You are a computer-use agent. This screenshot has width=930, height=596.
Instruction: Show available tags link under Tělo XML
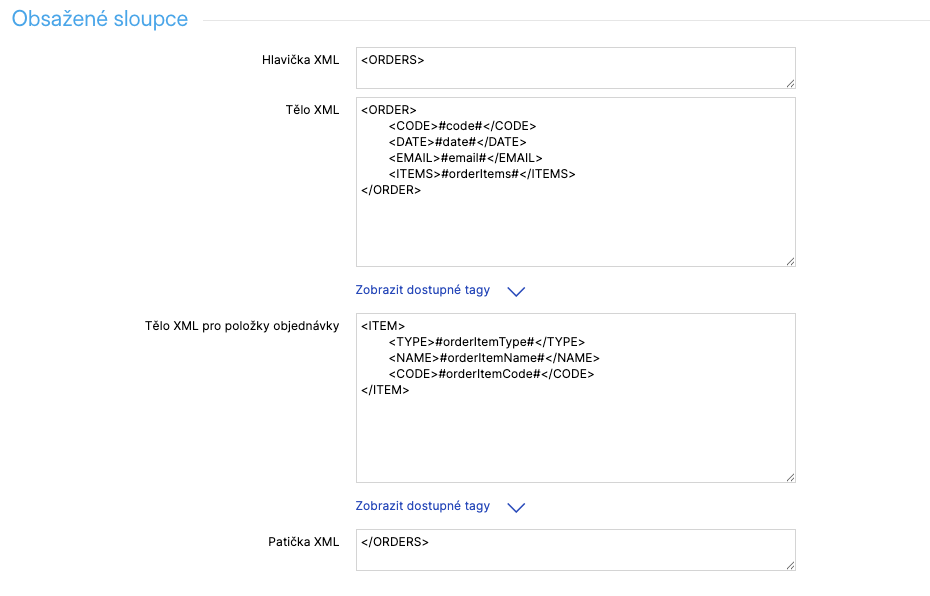423,290
